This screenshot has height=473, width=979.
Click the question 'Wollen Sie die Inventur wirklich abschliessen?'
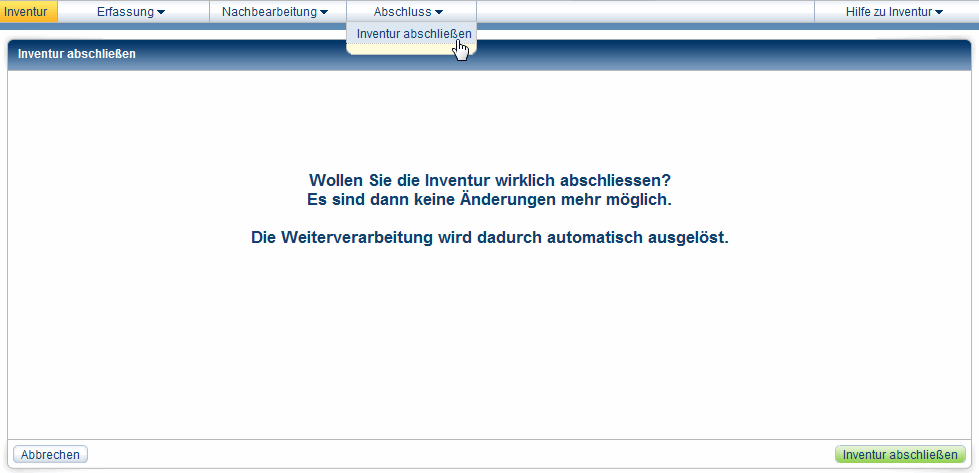(489, 180)
